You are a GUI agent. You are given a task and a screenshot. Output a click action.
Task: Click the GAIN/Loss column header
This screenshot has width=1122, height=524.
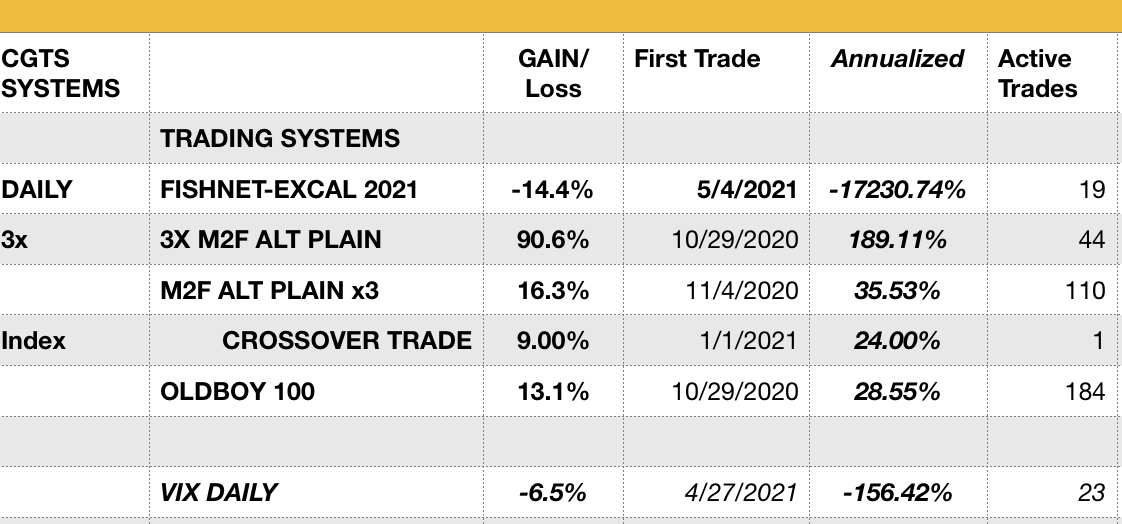click(x=553, y=74)
